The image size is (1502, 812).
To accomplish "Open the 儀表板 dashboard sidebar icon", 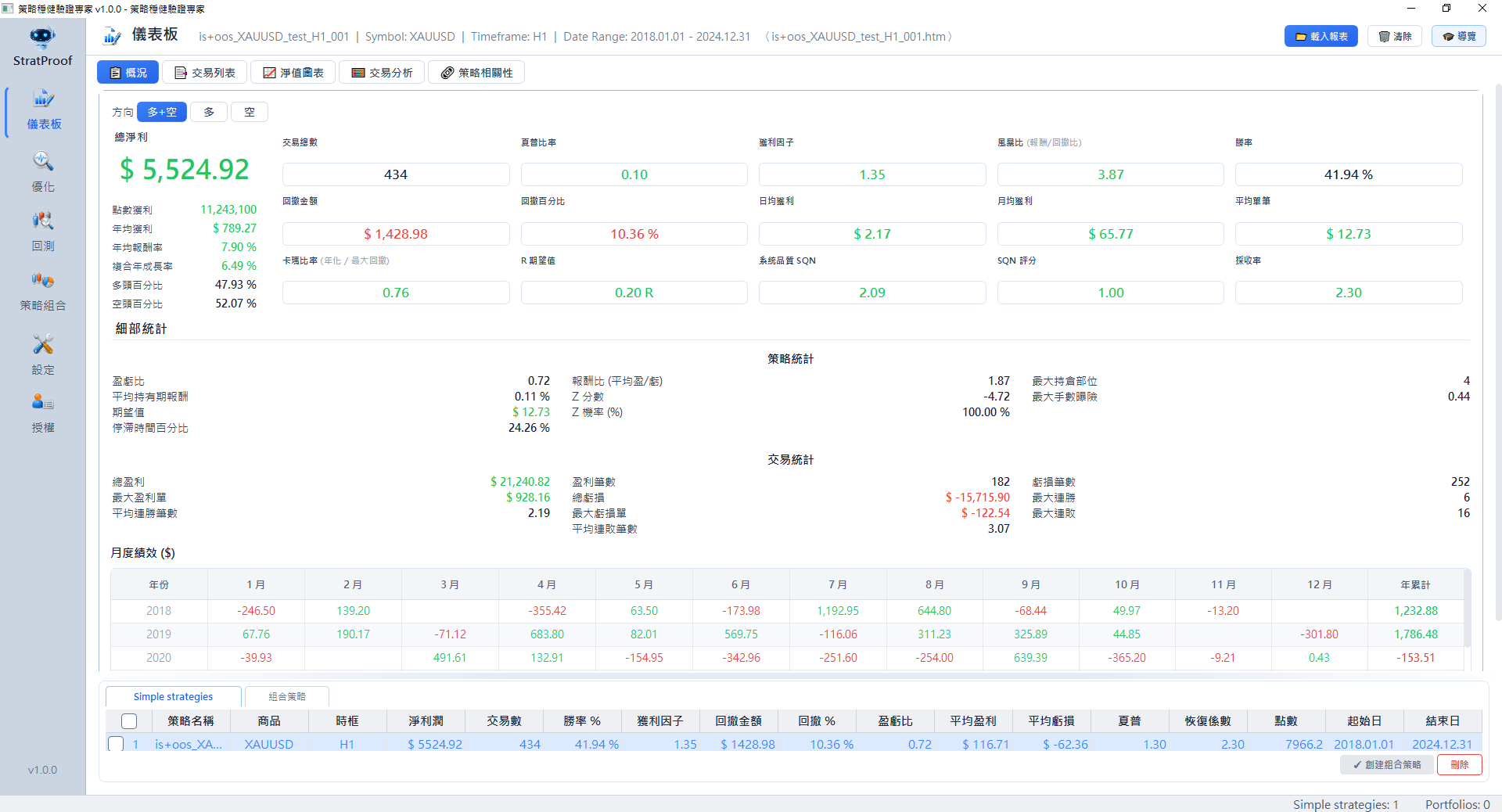I will pos(44,99).
